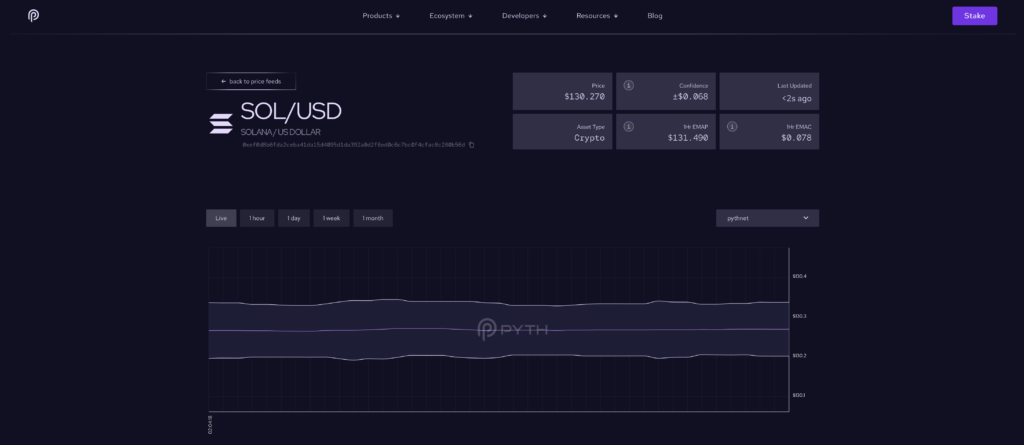Click the Stake button

974,16
